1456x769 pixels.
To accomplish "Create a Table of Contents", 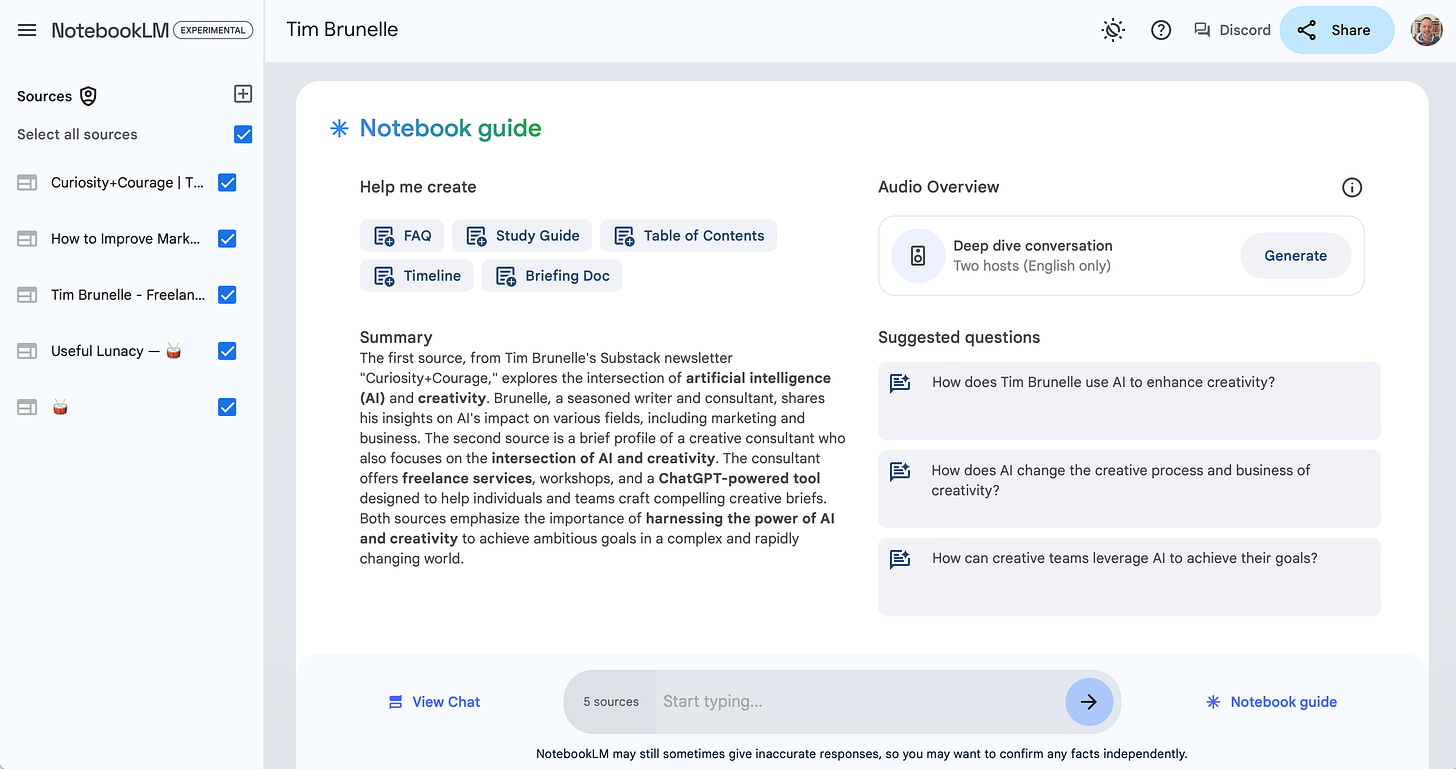I will point(688,236).
